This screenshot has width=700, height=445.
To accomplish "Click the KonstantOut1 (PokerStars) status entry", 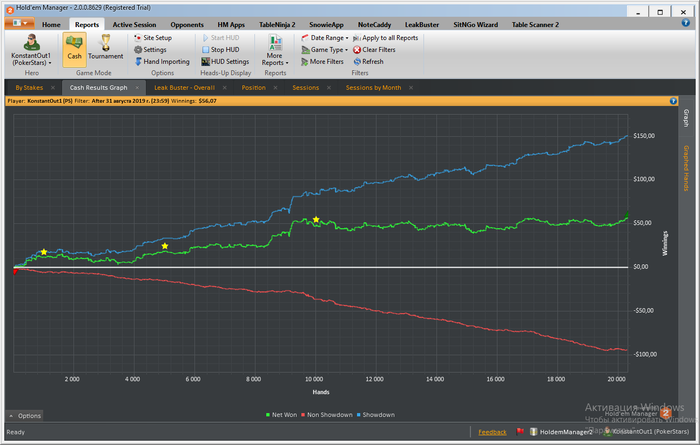I will pos(646,432).
